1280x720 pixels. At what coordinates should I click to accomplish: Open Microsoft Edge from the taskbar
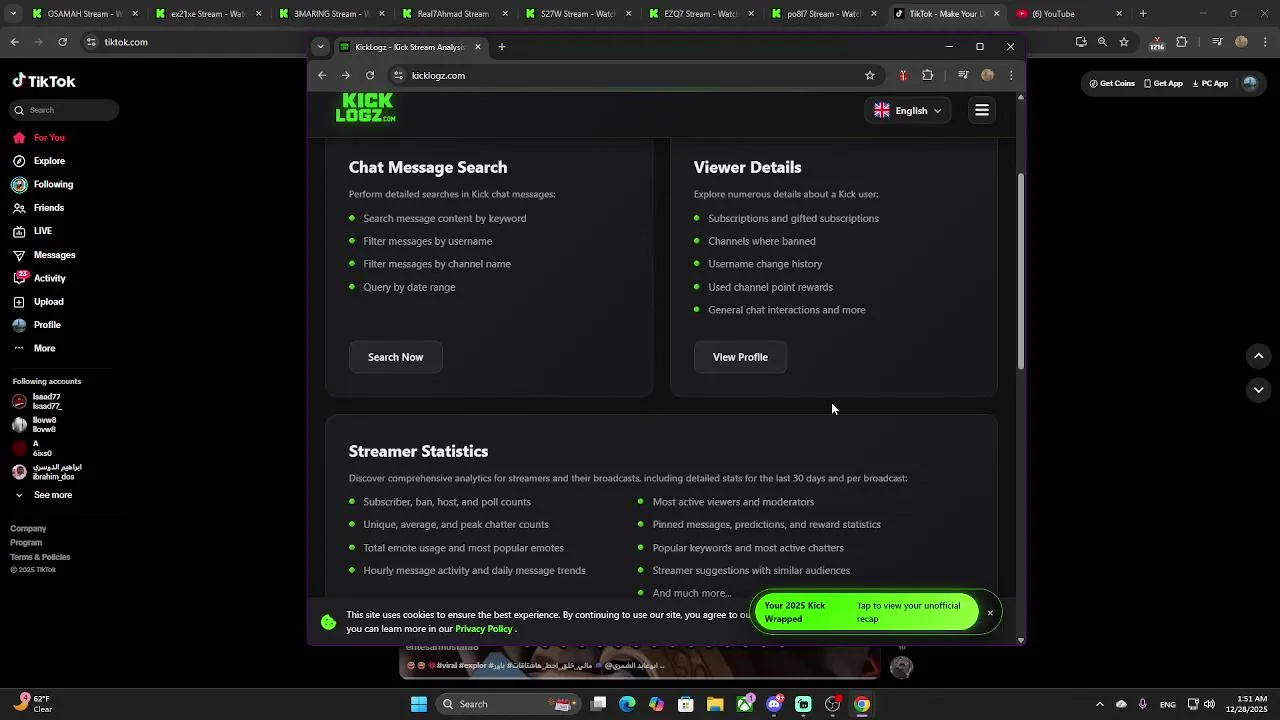click(x=627, y=704)
